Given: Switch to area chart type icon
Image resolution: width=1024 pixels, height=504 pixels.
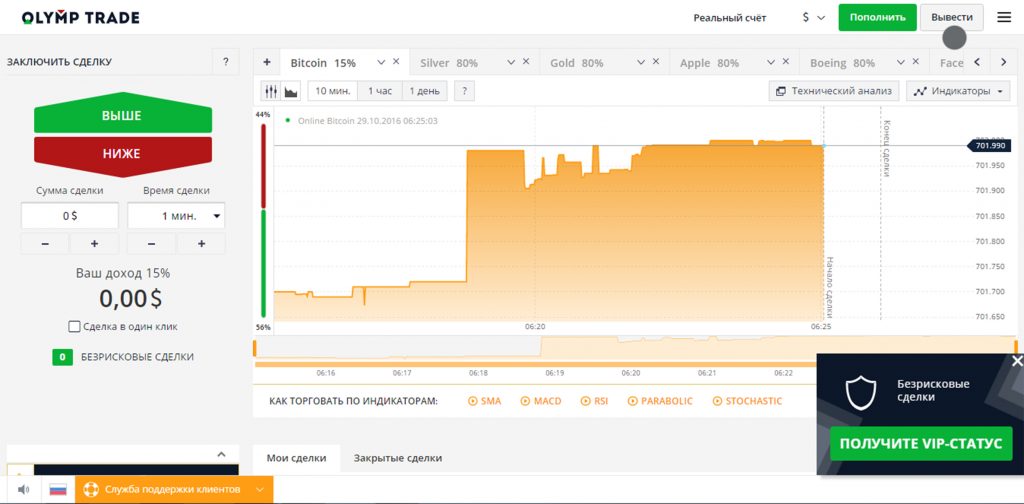Looking at the screenshot, I should point(291,91).
